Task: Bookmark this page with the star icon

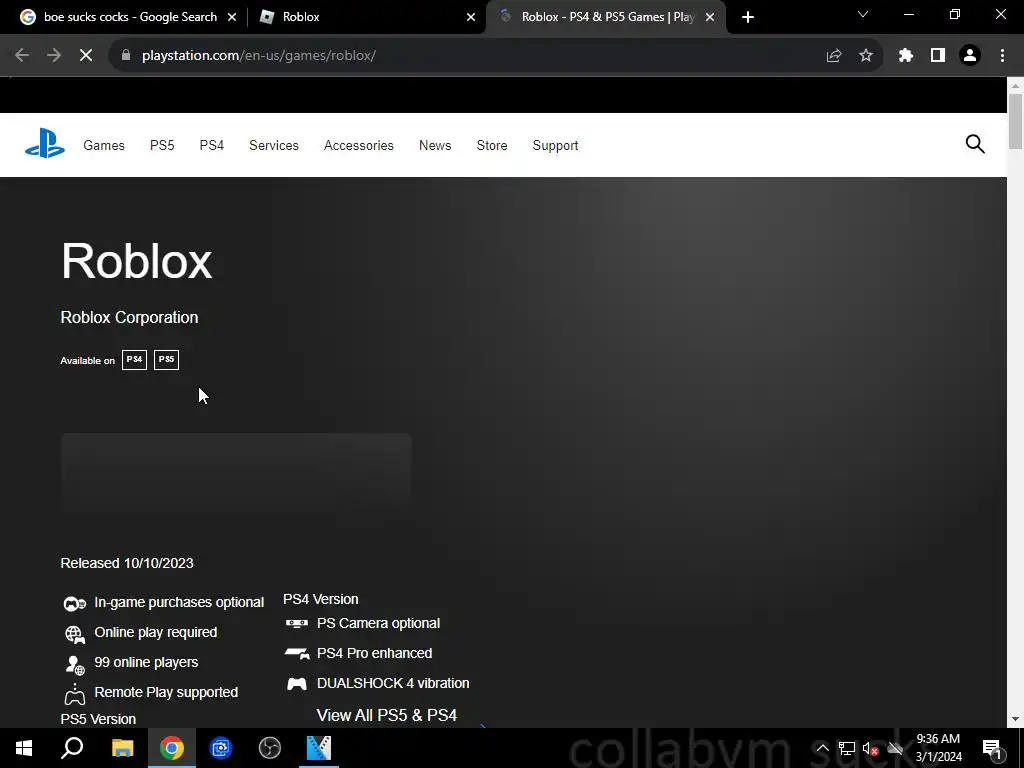Action: (865, 56)
